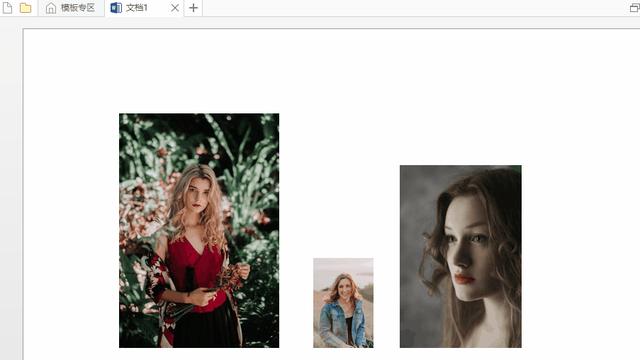Close the 文档1 tab

coord(175,8)
